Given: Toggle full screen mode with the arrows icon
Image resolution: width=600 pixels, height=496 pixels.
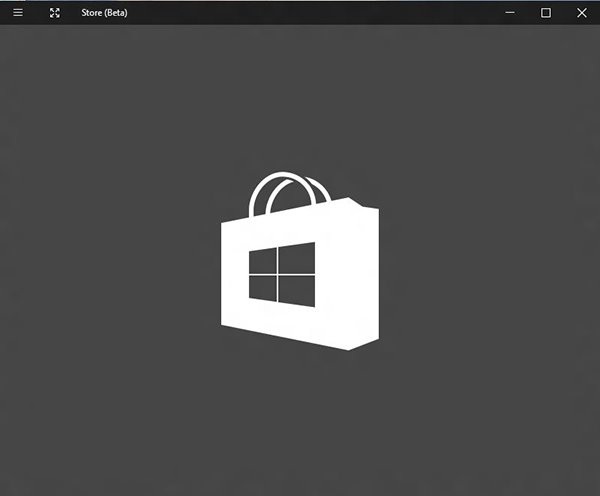Looking at the screenshot, I should point(55,13).
